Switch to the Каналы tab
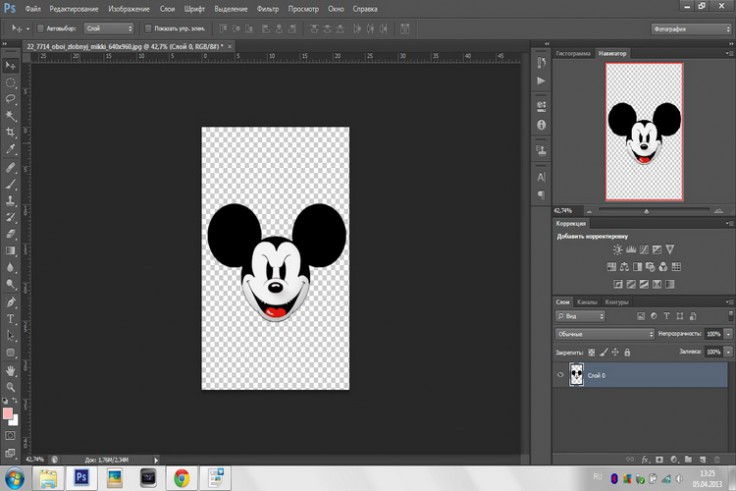 click(588, 302)
